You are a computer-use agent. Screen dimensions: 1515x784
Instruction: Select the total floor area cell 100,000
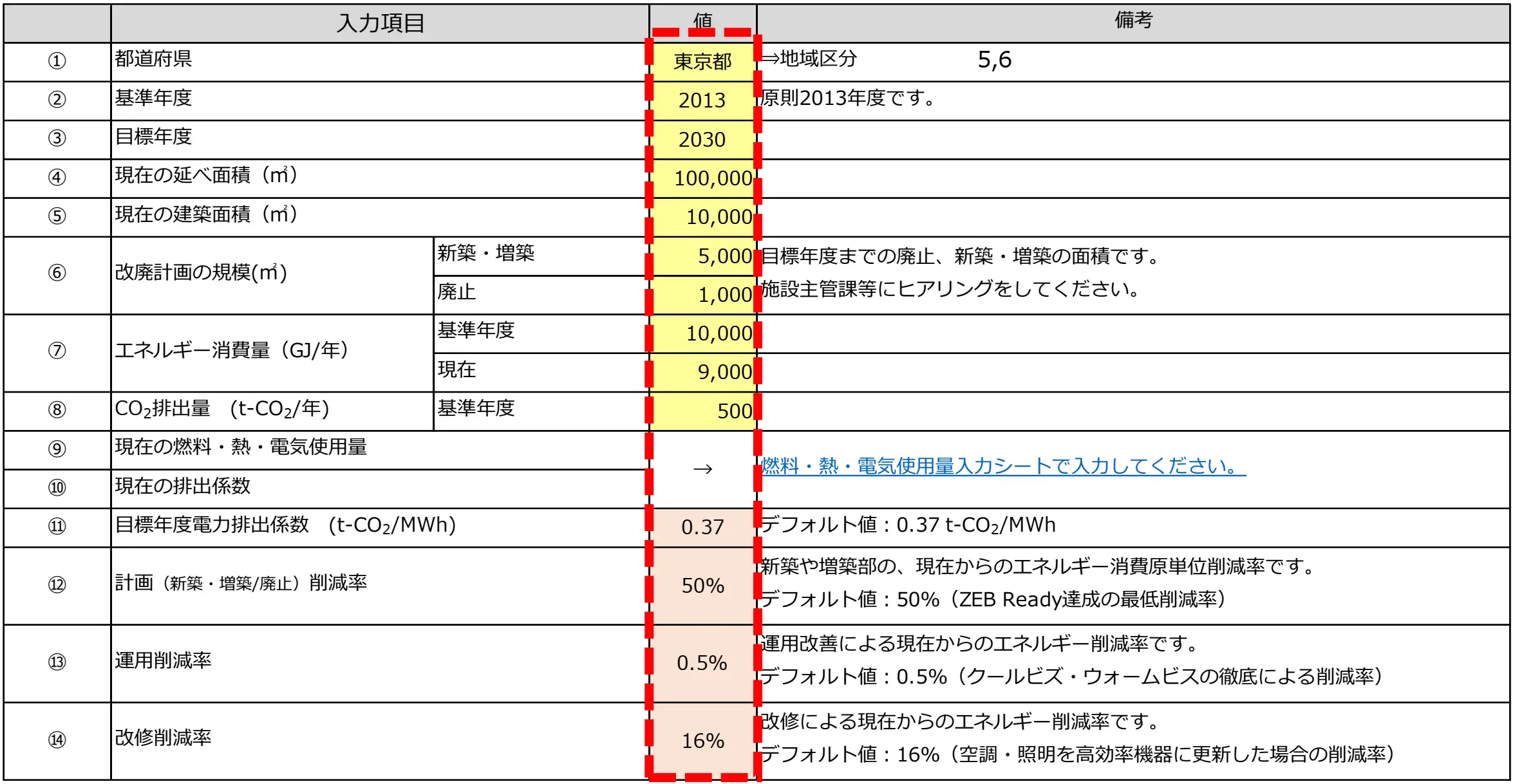pyautogui.click(x=702, y=178)
